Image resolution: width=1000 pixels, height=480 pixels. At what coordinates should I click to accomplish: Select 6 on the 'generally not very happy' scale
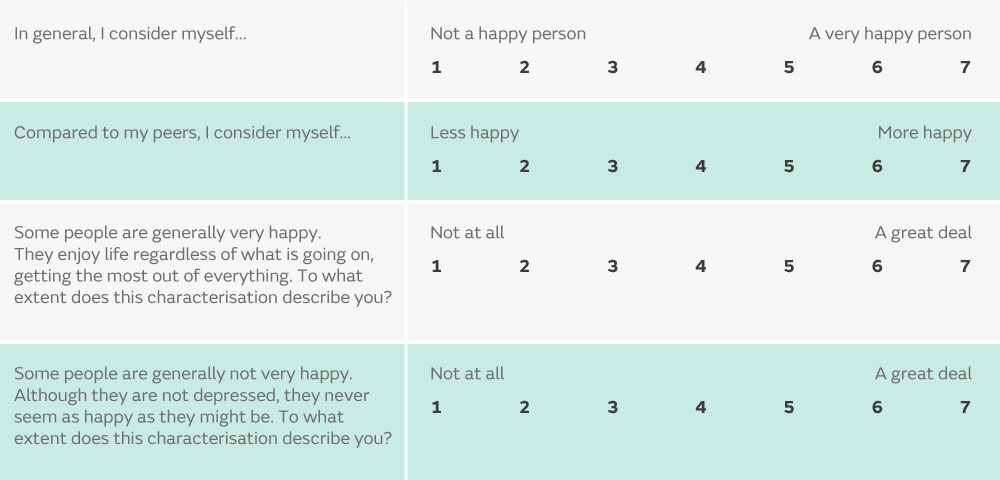[877, 407]
